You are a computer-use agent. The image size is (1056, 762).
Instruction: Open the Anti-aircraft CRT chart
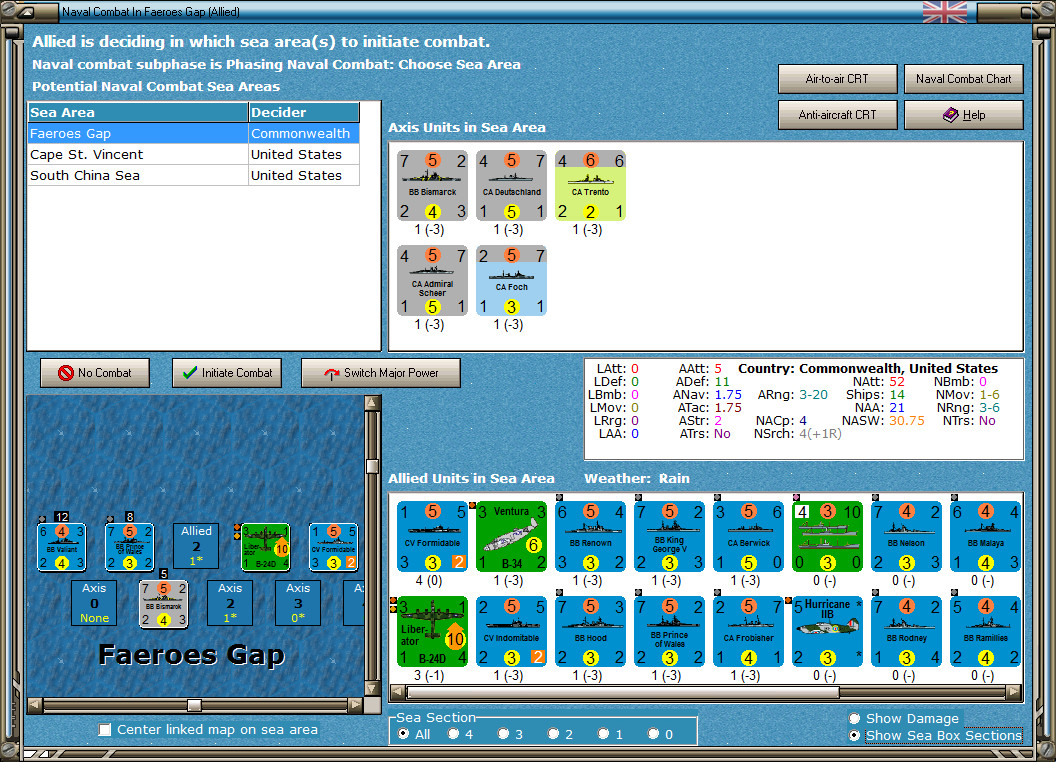837,115
